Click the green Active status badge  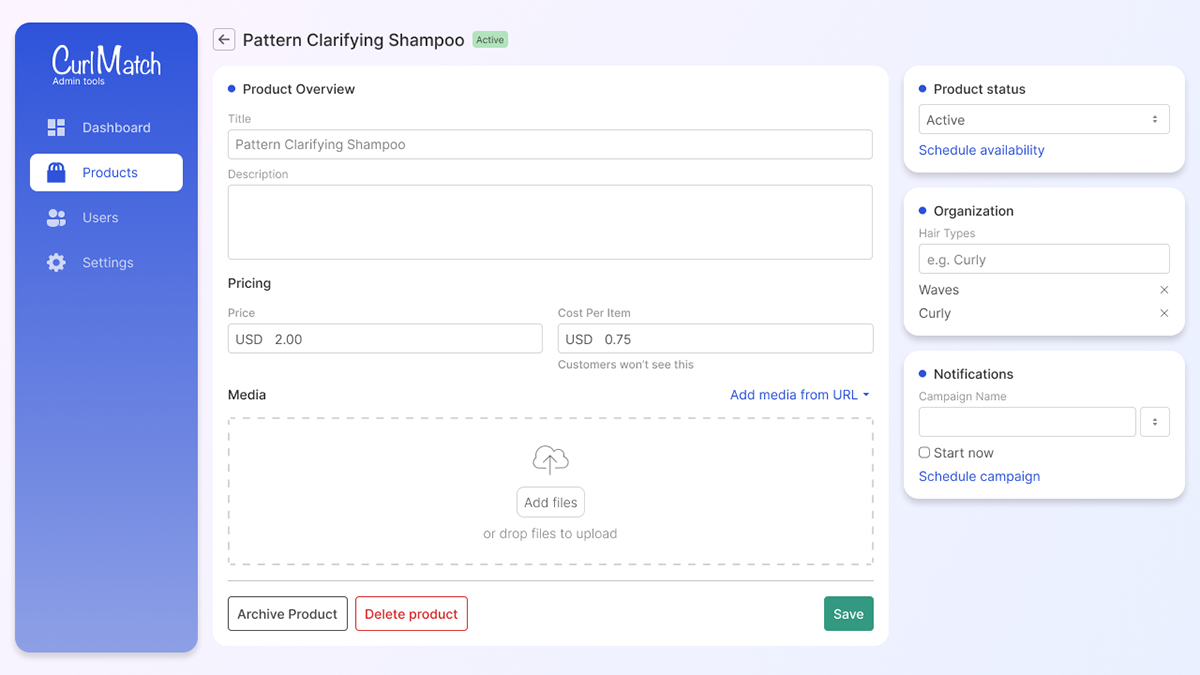[x=490, y=40]
